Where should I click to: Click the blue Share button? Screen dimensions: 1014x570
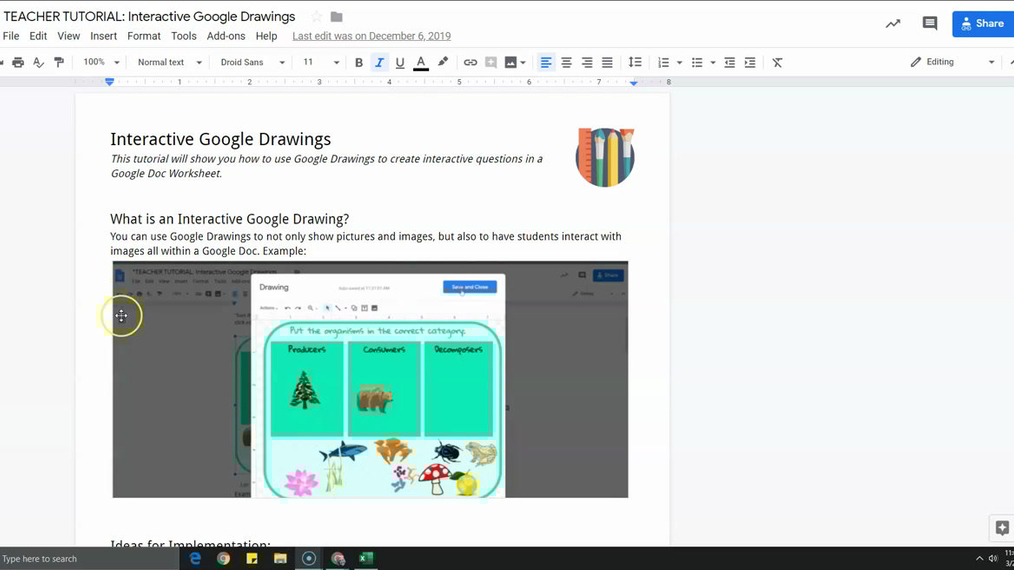(982, 23)
